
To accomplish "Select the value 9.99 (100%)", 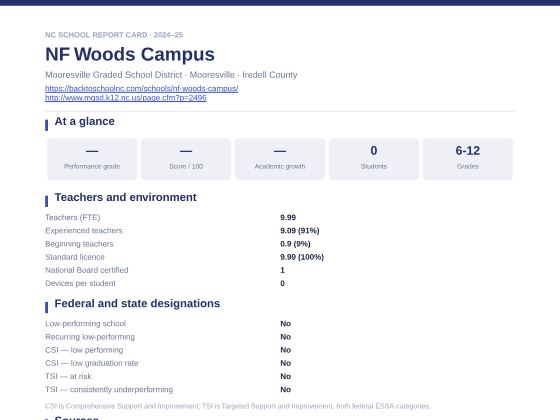I will click(302, 257).
